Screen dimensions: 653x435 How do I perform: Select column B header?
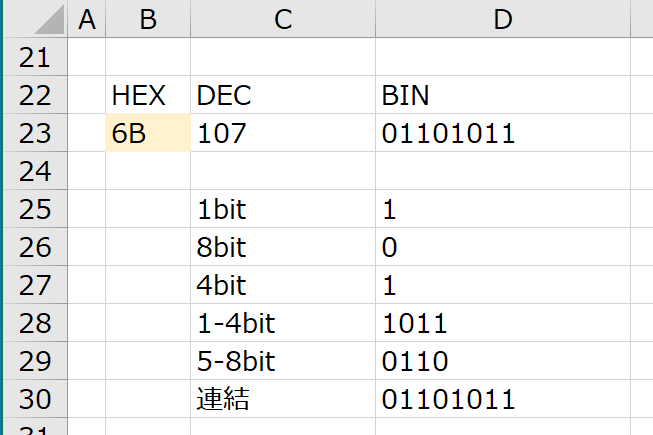pyautogui.click(x=148, y=19)
